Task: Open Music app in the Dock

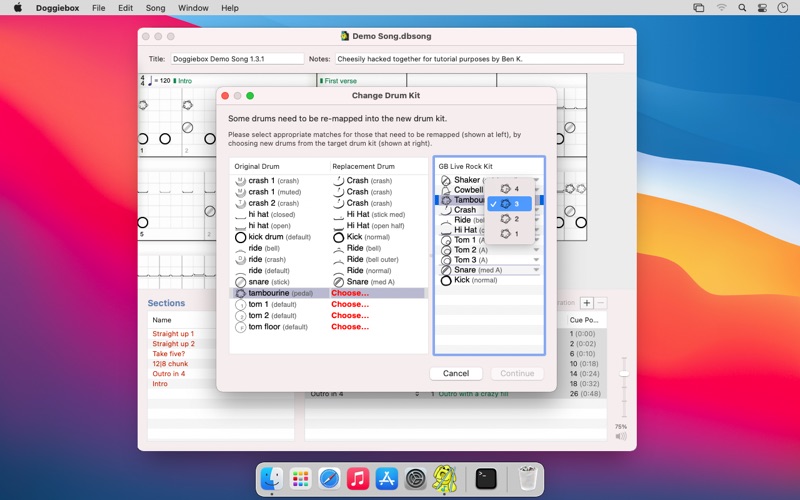Action: (358, 479)
